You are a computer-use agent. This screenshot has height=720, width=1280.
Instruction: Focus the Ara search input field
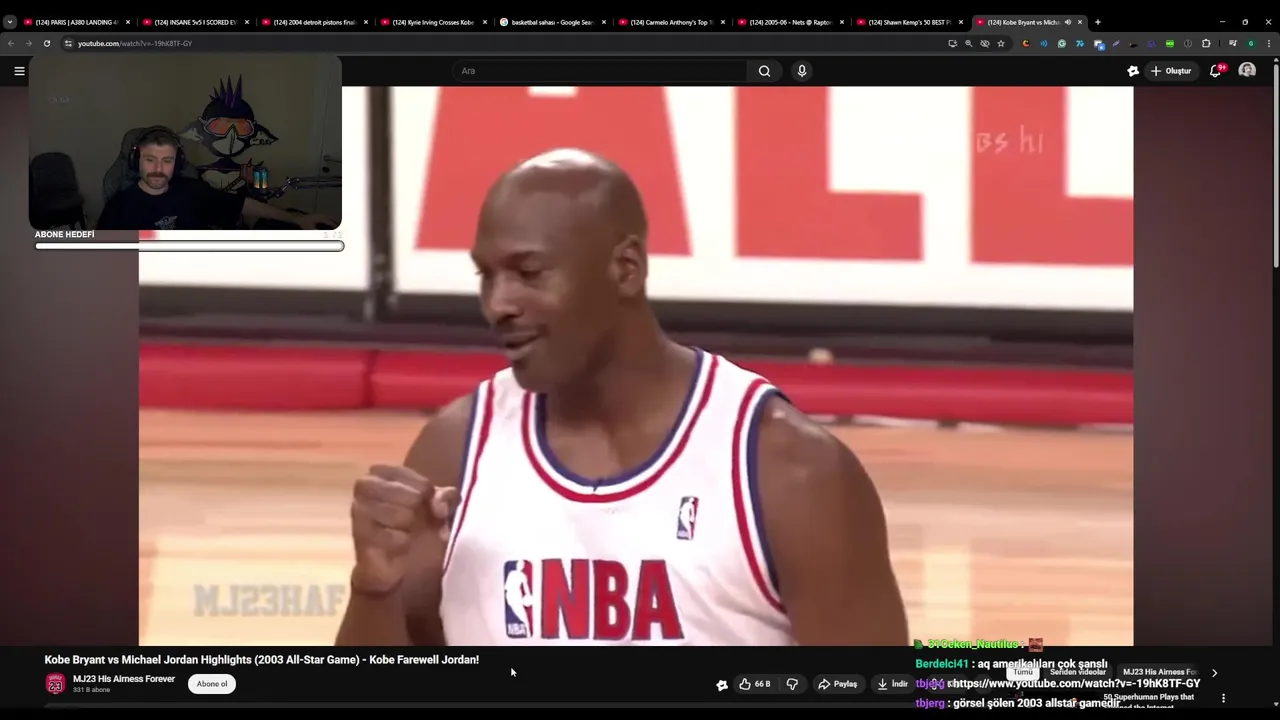point(600,71)
